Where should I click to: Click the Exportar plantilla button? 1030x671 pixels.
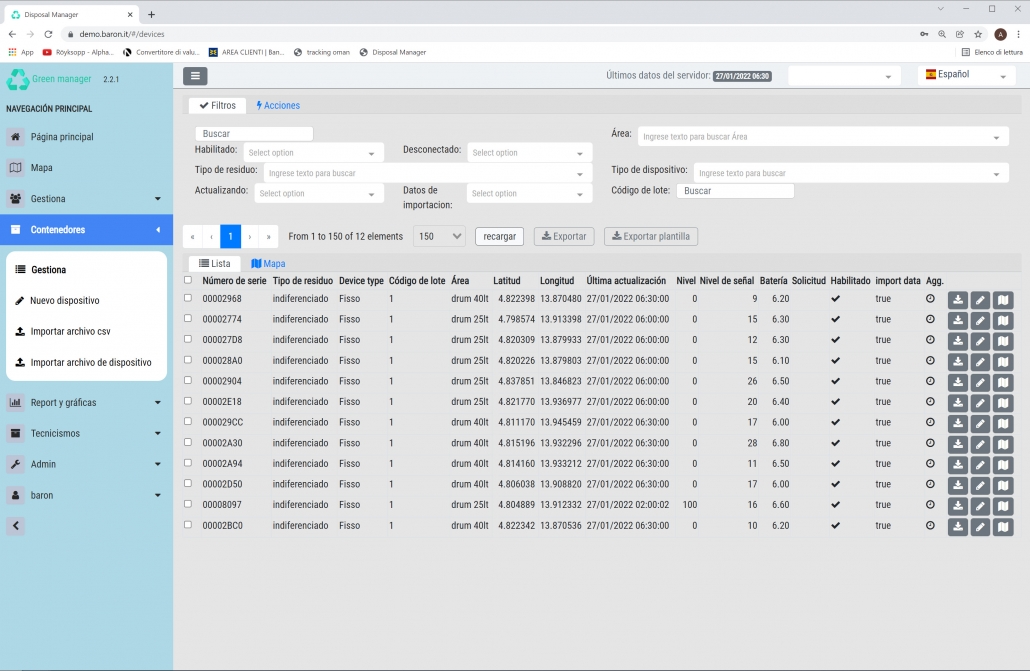pos(650,237)
